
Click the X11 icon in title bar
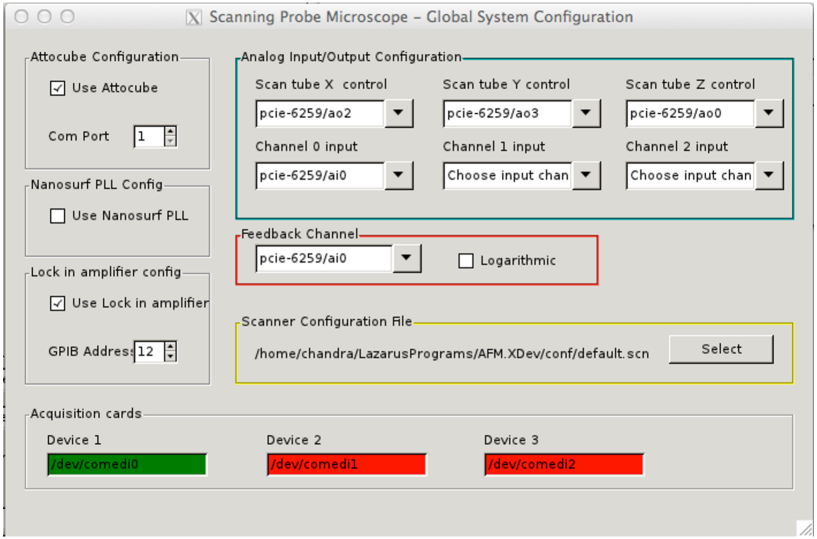pyautogui.click(x=194, y=17)
